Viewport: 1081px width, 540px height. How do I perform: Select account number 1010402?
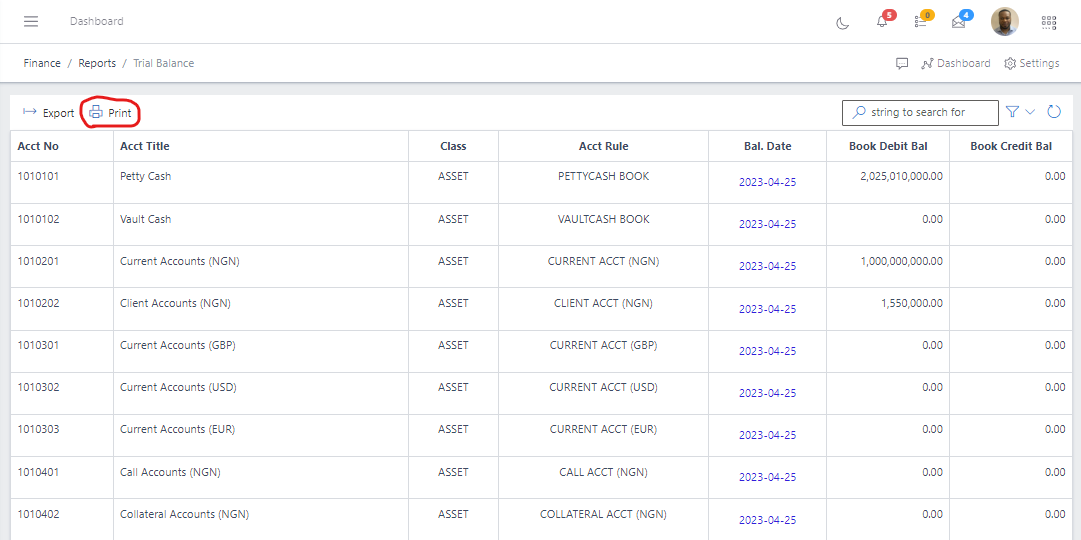tap(38, 514)
